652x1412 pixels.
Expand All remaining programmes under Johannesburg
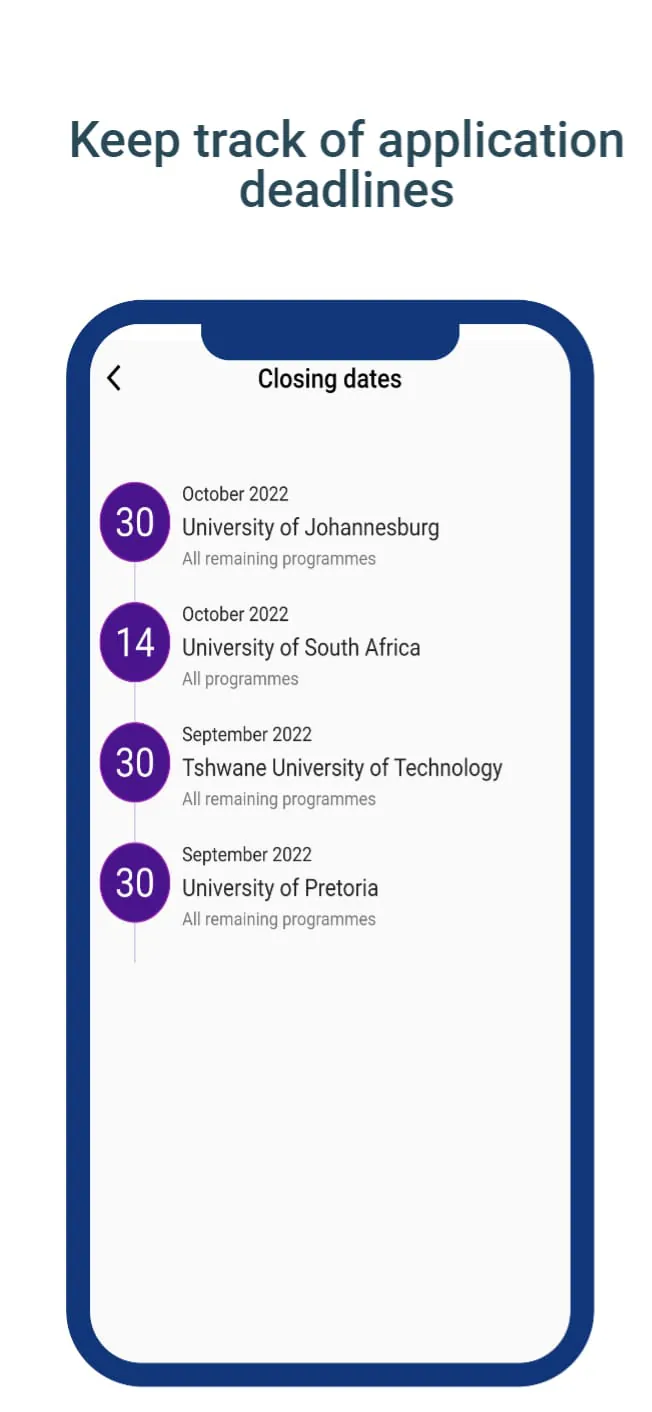tap(278, 558)
